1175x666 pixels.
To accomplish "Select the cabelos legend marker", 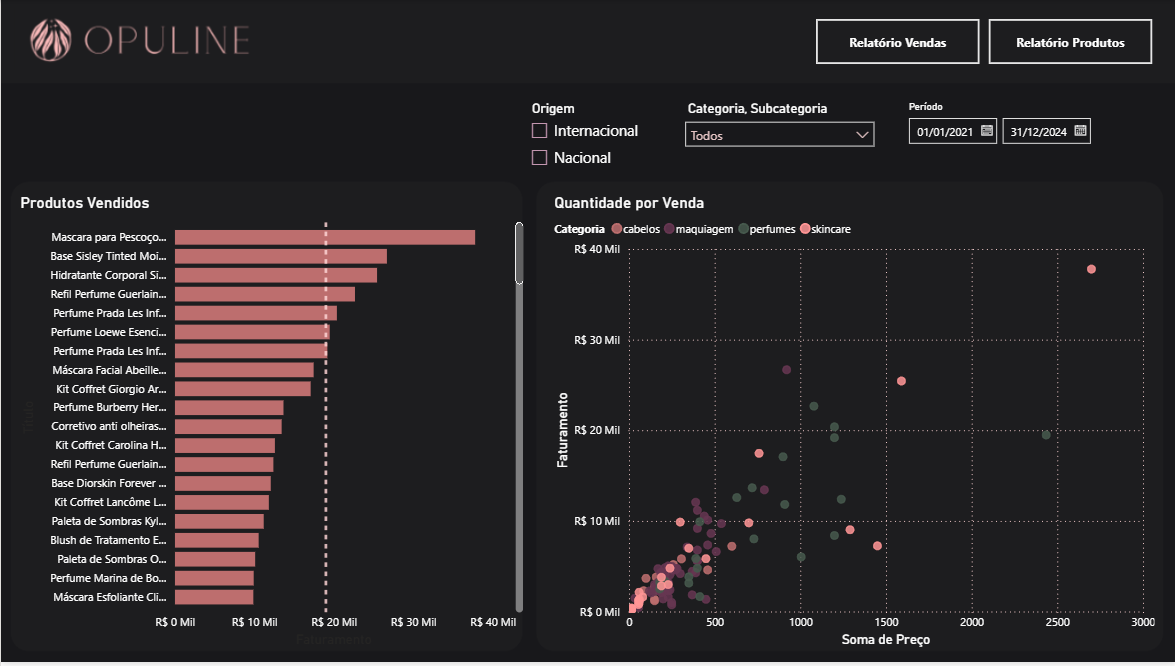I will tap(617, 229).
